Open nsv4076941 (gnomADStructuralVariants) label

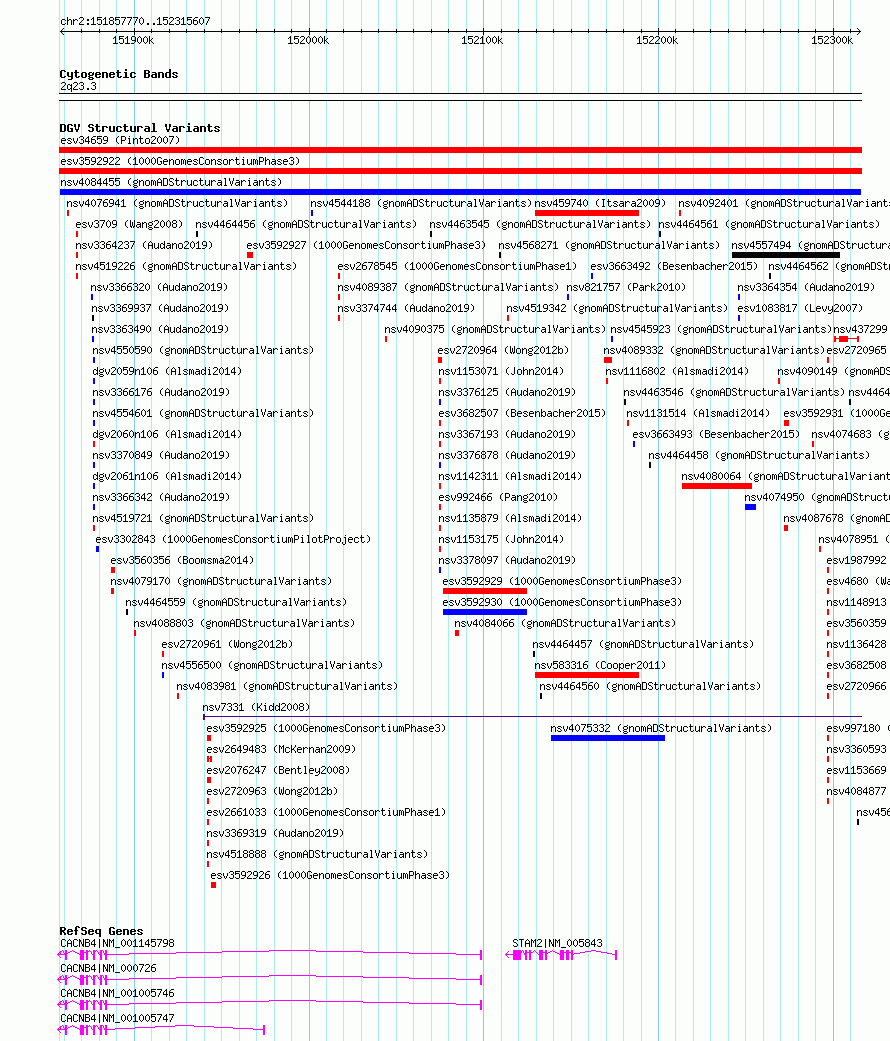[x=177, y=203]
